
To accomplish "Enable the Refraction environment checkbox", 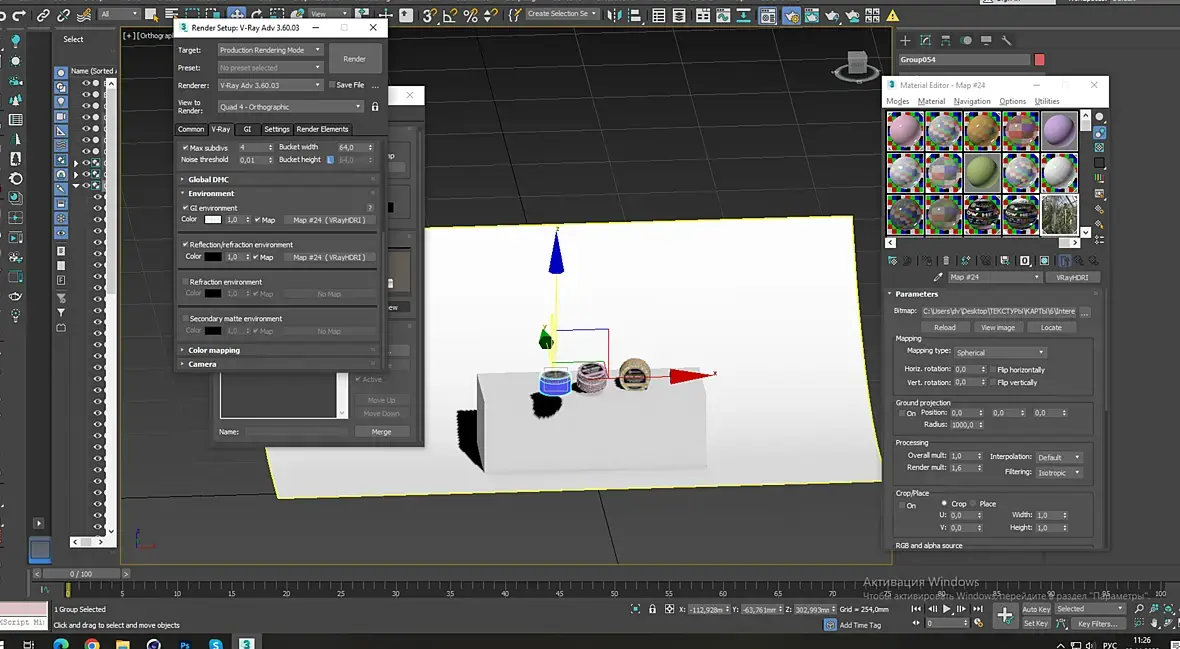I will (185, 282).
